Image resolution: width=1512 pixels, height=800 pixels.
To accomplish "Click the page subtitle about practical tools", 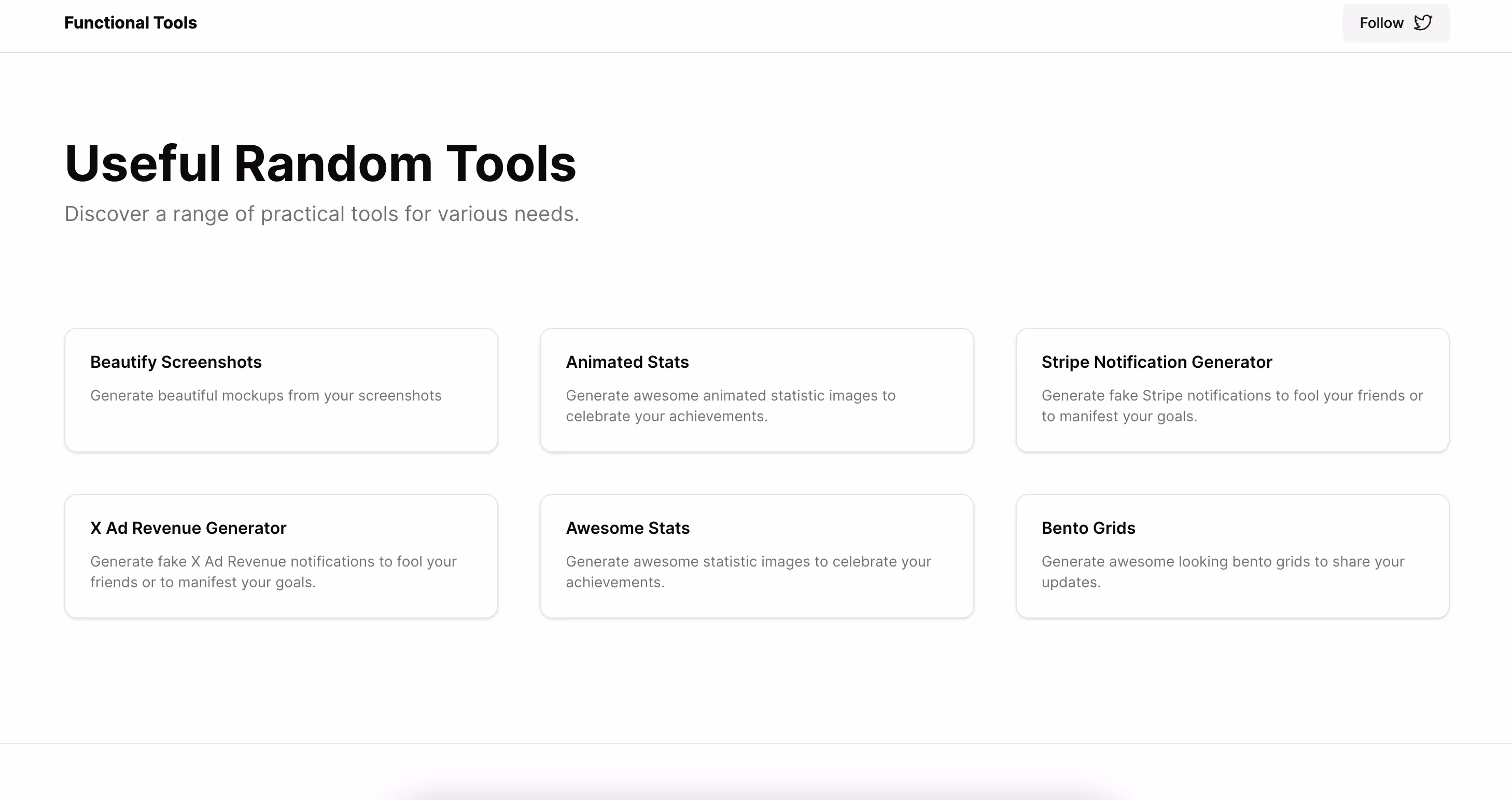I will (321, 214).
